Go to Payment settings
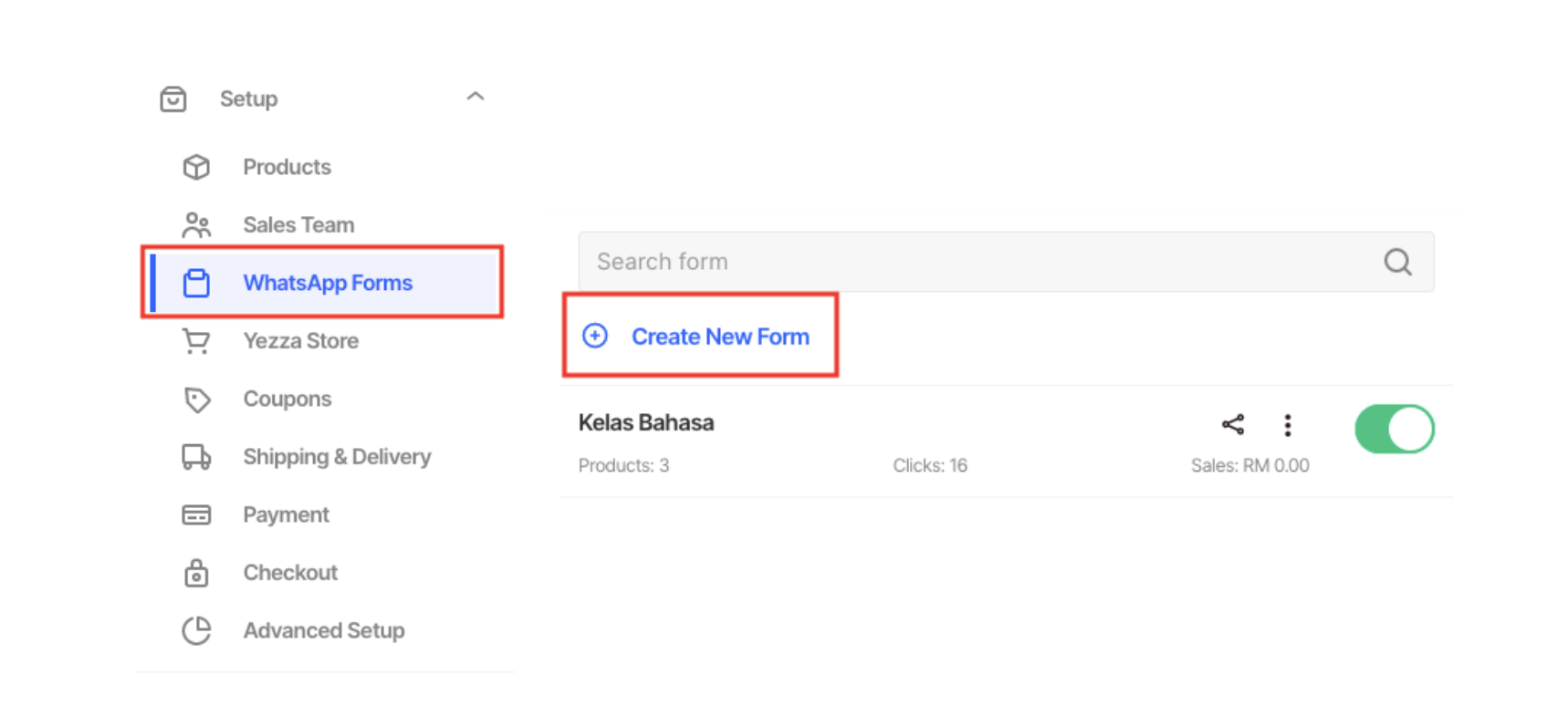The image size is (1568, 716). [x=286, y=515]
